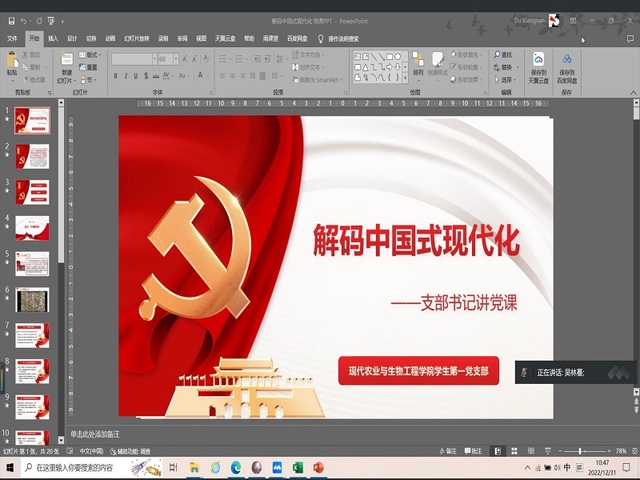Screen dimensions: 640x480
Task: Click fit slide to window icon
Action: click(635, 451)
